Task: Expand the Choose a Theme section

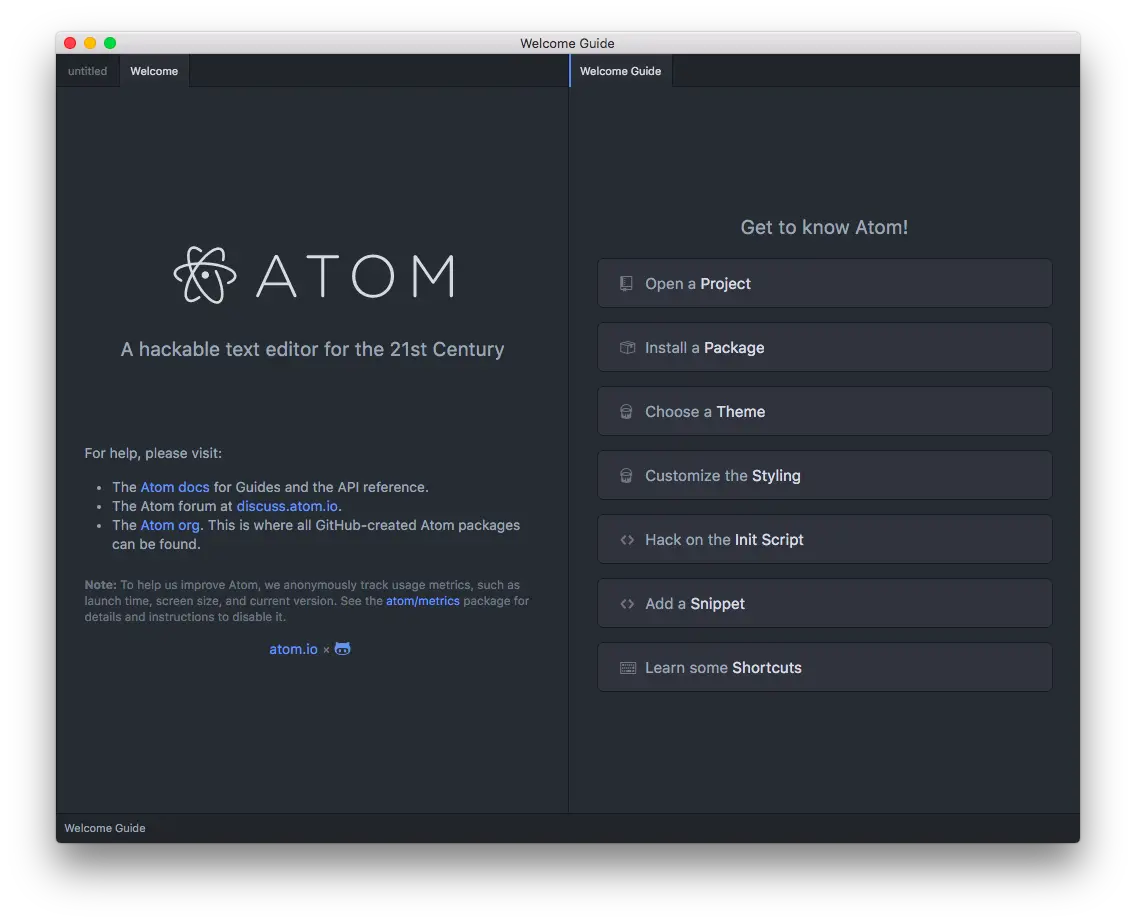Action: pos(824,412)
